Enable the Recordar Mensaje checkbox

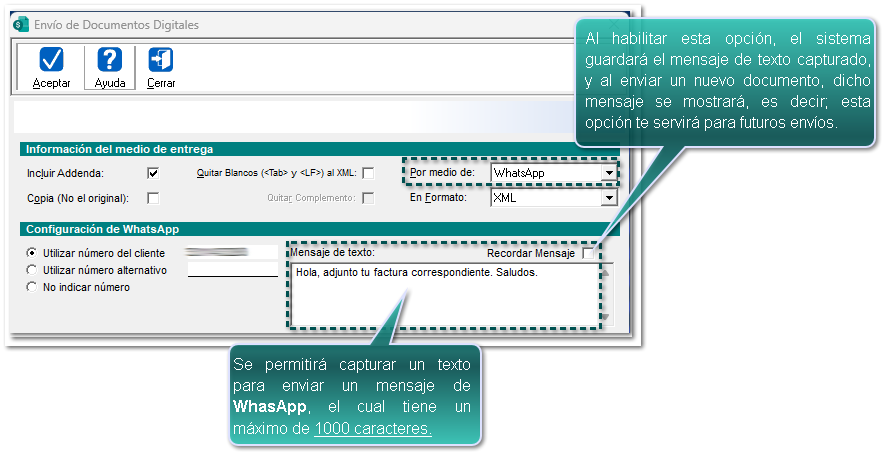[588, 254]
